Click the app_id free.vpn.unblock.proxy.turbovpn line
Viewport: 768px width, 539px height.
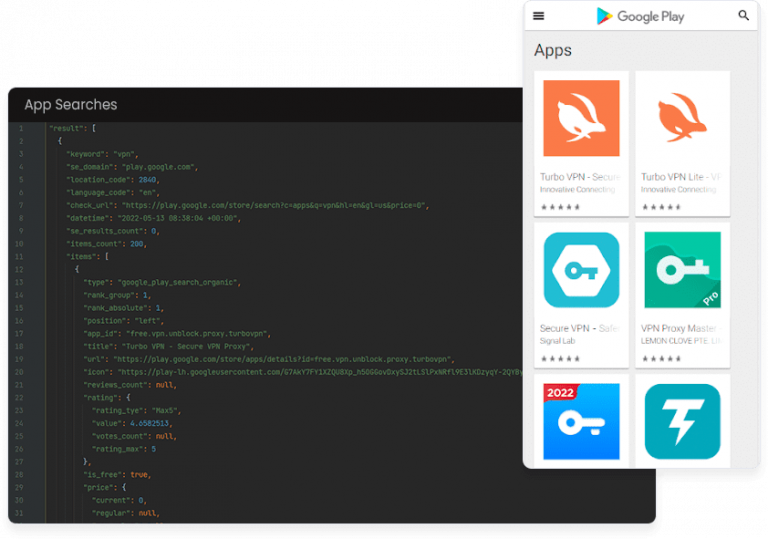177,334
